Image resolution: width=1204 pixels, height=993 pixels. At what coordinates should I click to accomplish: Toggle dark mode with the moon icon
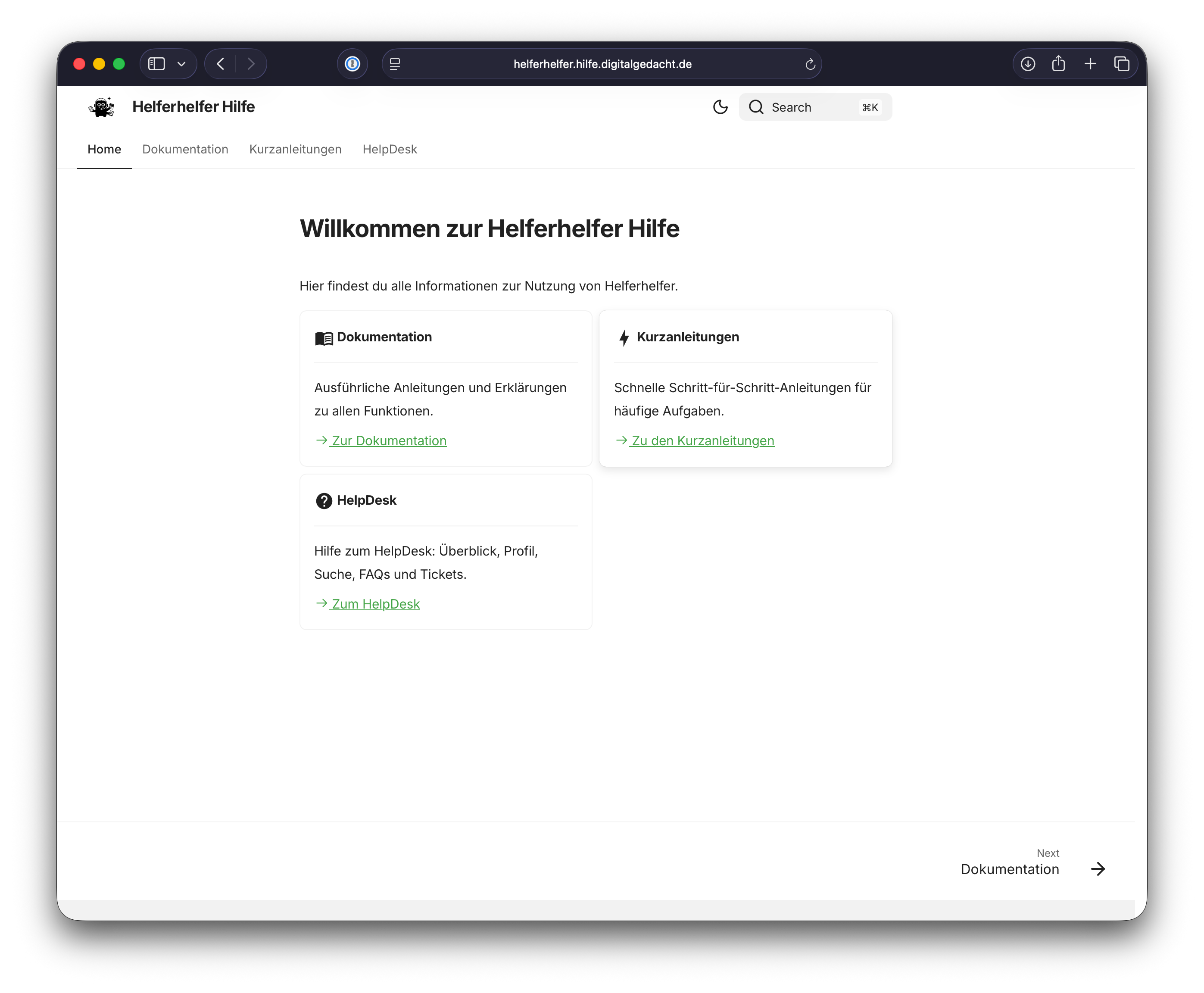point(720,107)
